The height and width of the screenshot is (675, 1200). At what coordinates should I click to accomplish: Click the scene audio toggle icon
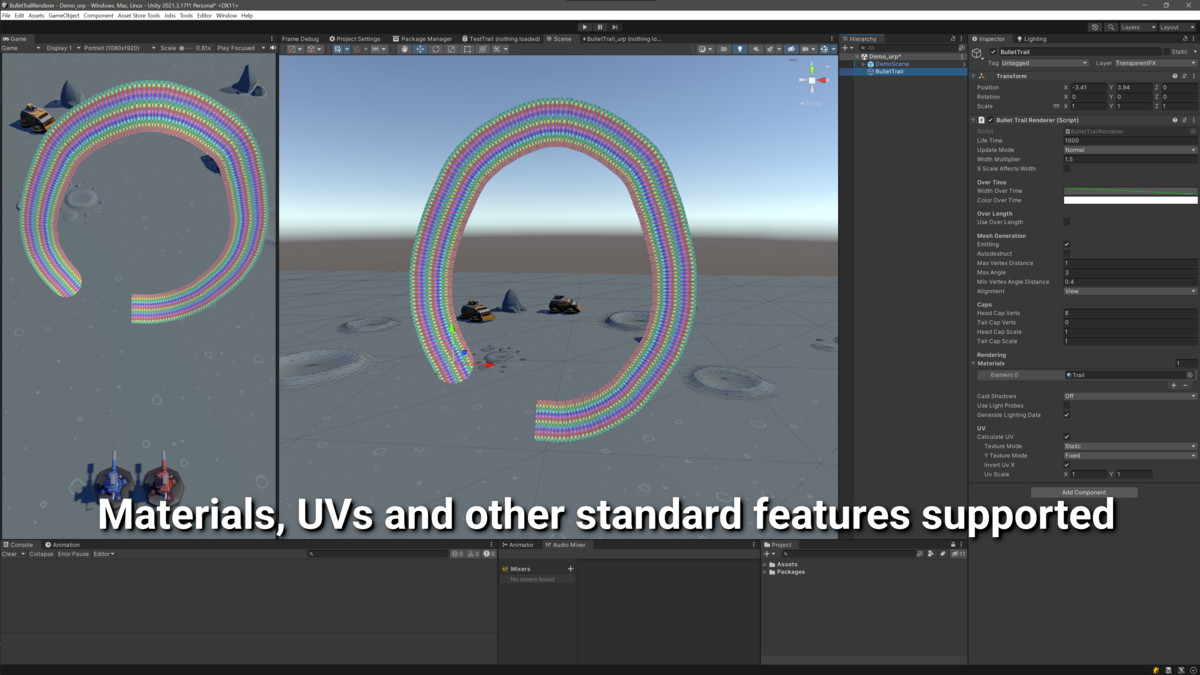tap(756, 48)
